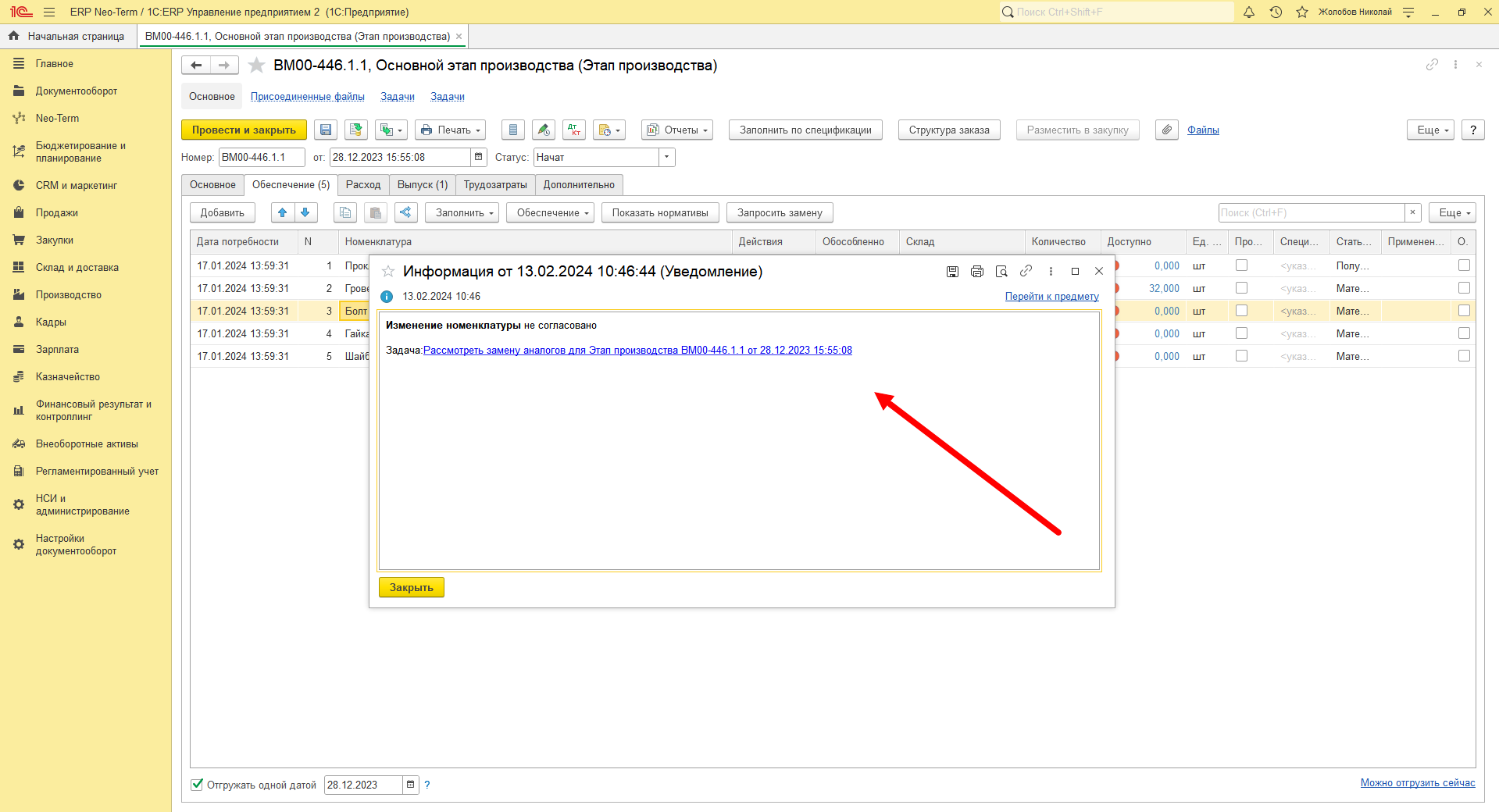Open the Печать dropdown menu
This screenshot has width=1499, height=812.
coord(450,130)
